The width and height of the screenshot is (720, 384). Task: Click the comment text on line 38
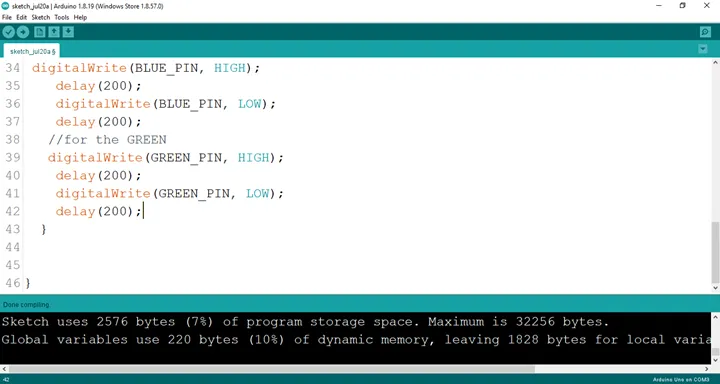point(107,140)
